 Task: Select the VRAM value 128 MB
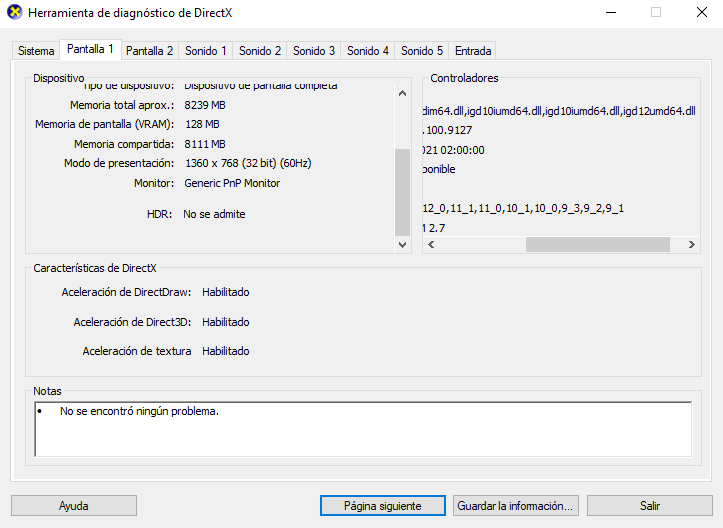[x=202, y=124]
